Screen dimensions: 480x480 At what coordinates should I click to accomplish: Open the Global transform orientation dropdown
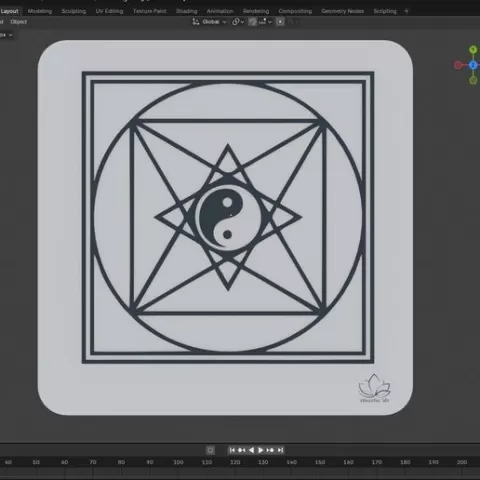coord(214,22)
